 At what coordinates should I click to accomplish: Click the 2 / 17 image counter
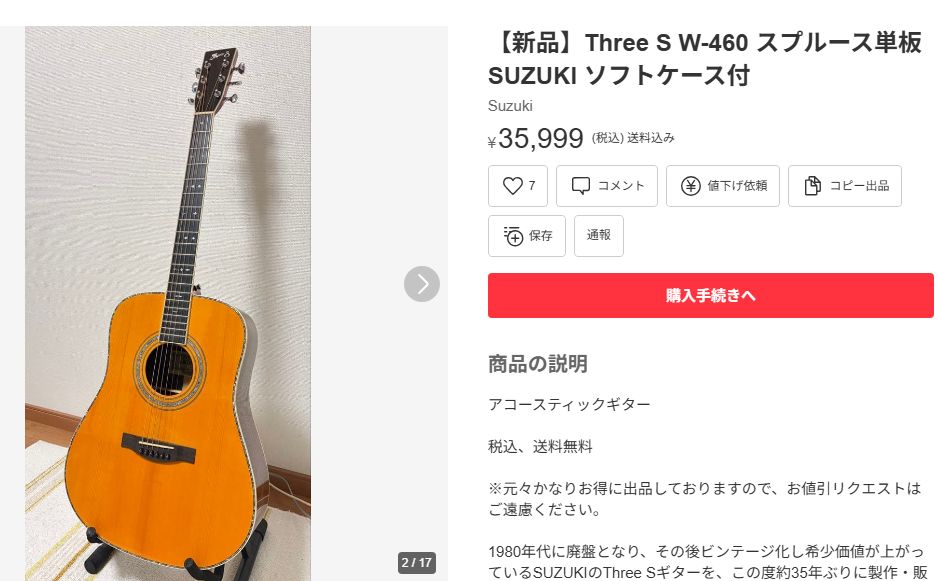point(416,562)
